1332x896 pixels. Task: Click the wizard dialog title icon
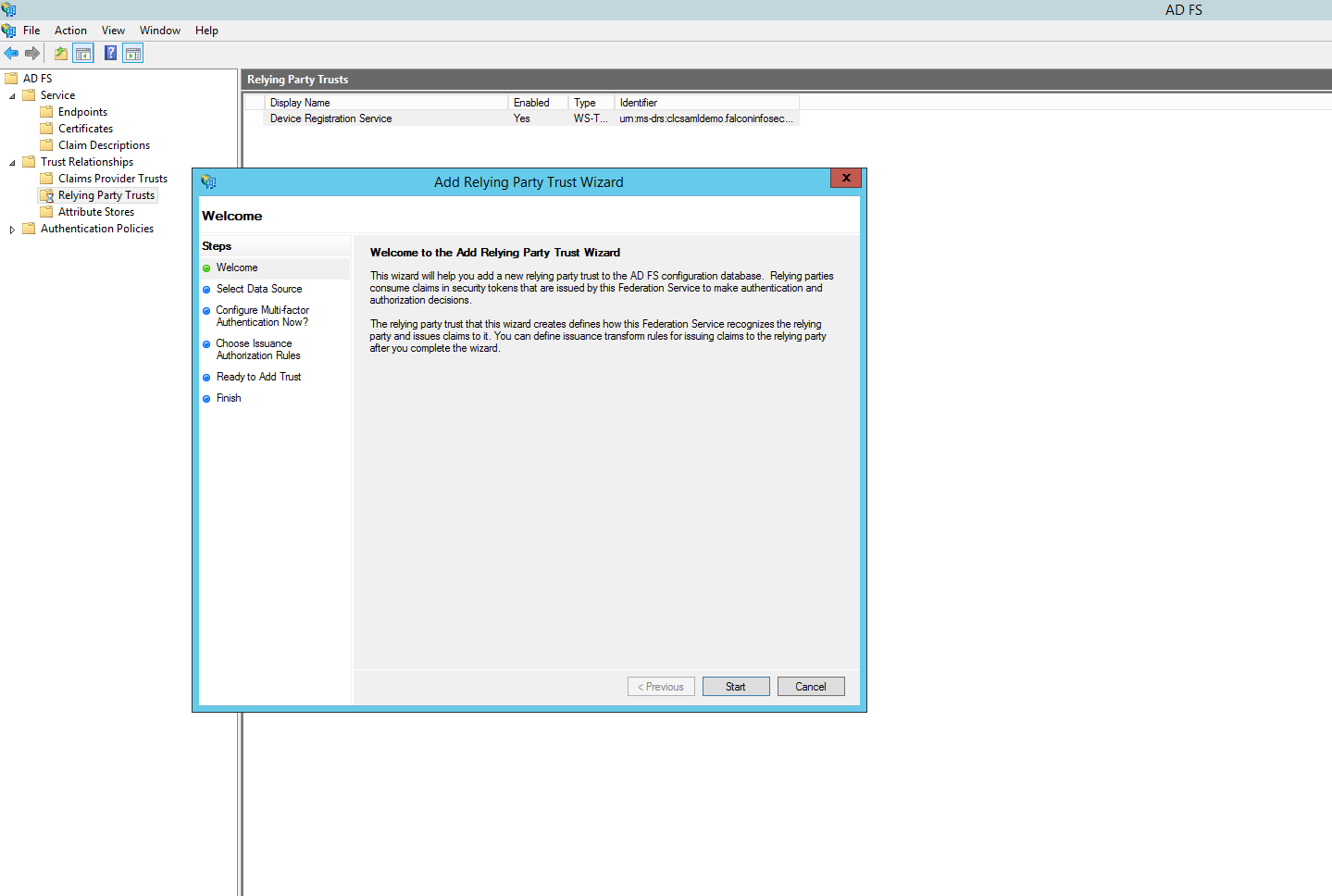pos(208,182)
